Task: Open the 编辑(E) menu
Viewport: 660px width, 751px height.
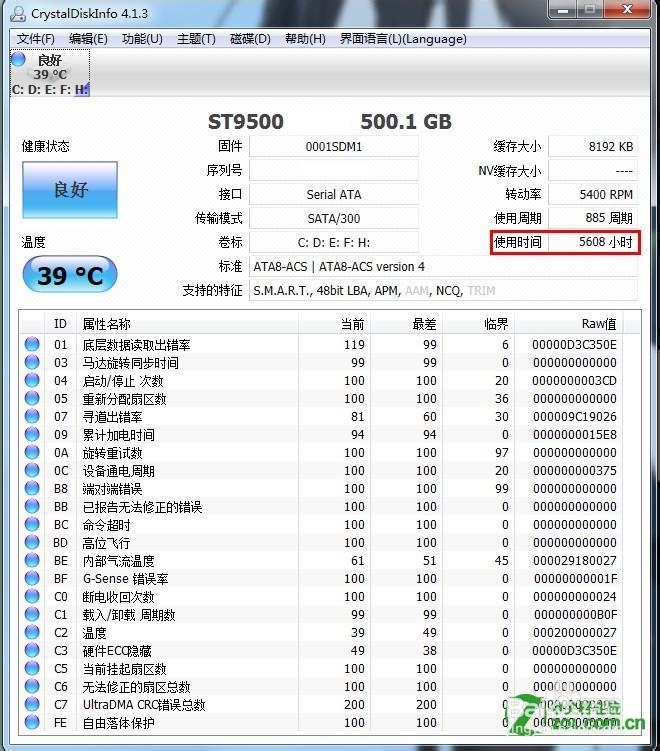Action: click(x=88, y=39)
